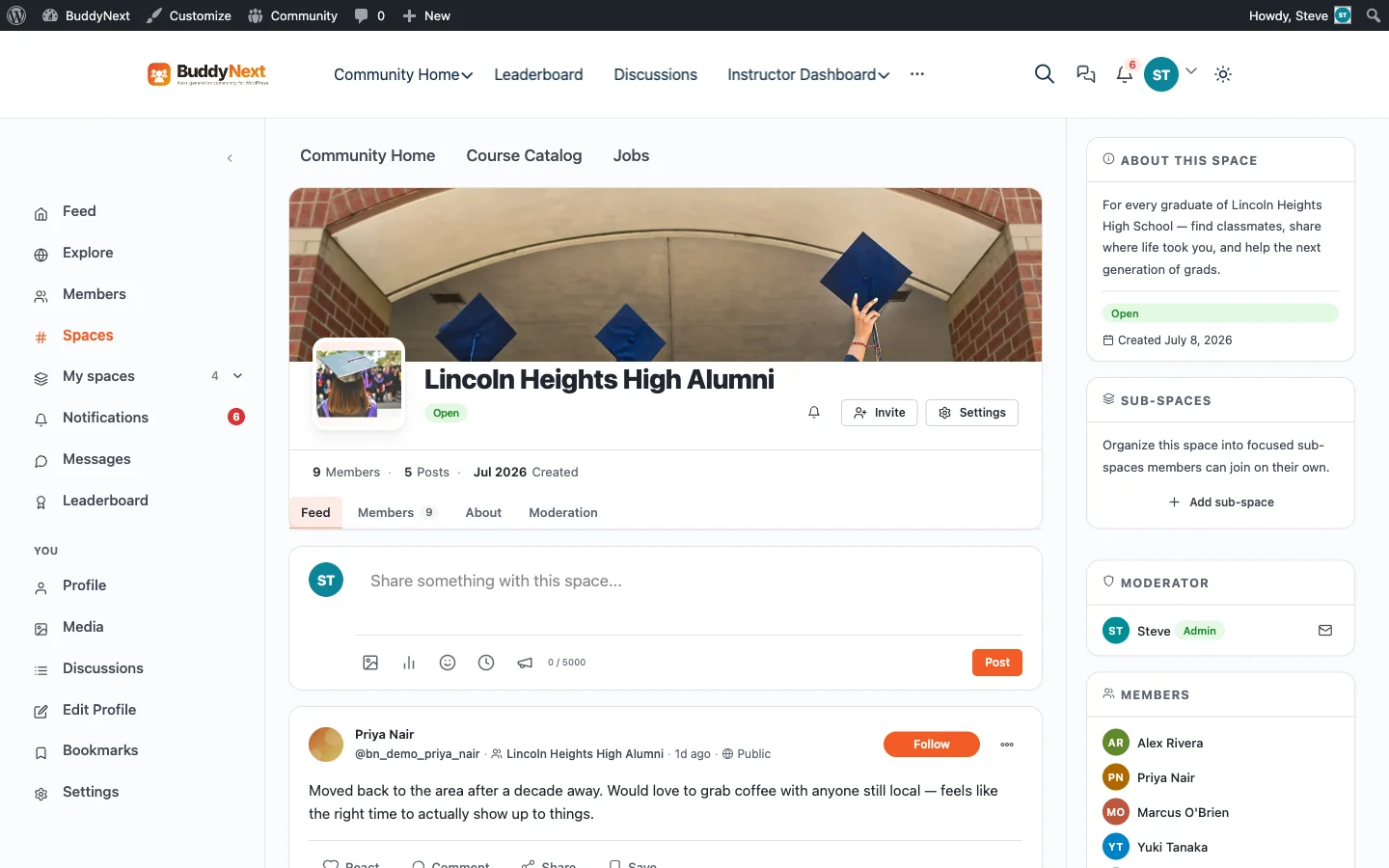Viewport: 1389px width, 868px height.
Task: Open Leaderboard in the sidebar
Action: 105,501
